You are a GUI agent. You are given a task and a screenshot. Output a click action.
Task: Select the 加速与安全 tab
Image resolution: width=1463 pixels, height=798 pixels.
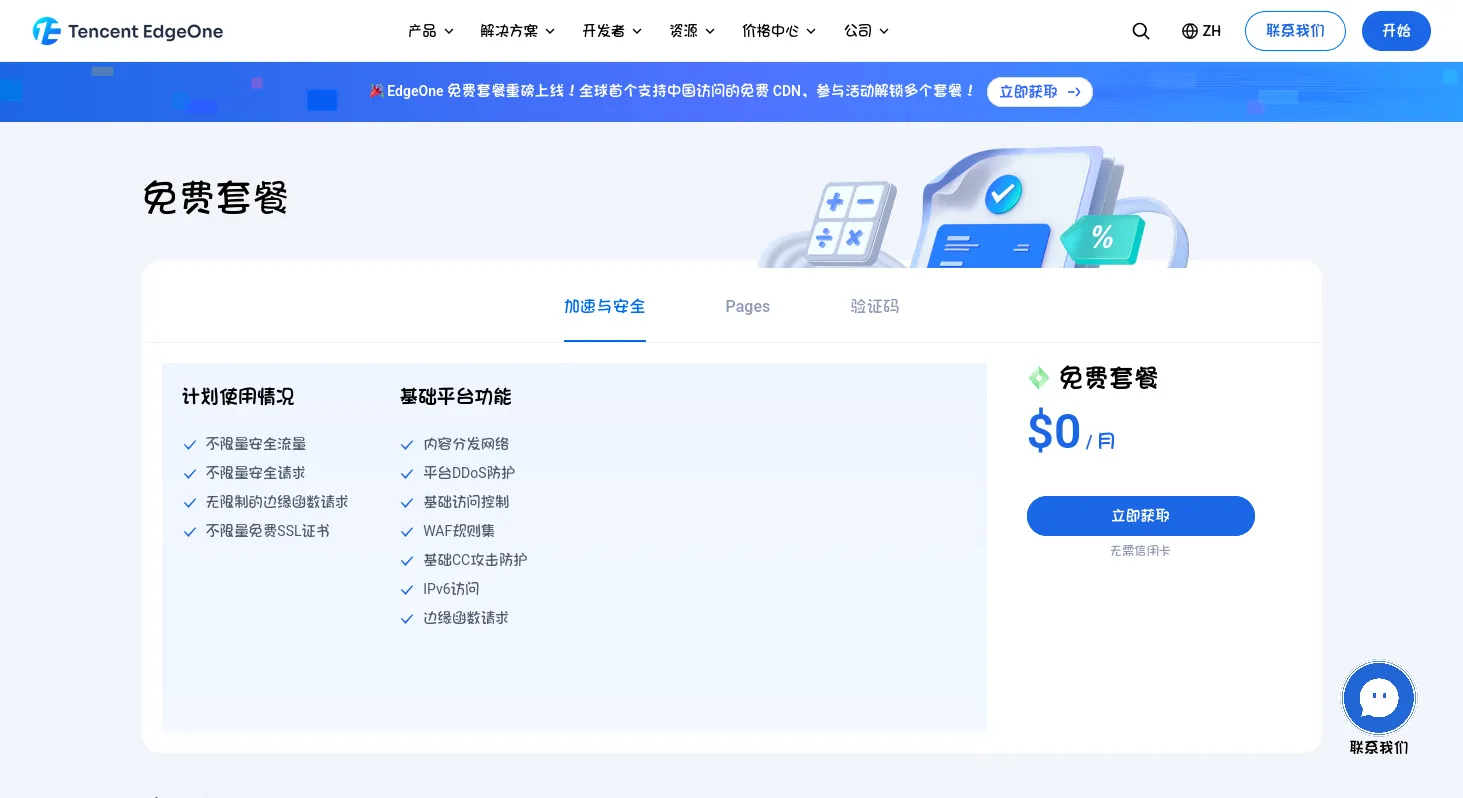point(605,307)
